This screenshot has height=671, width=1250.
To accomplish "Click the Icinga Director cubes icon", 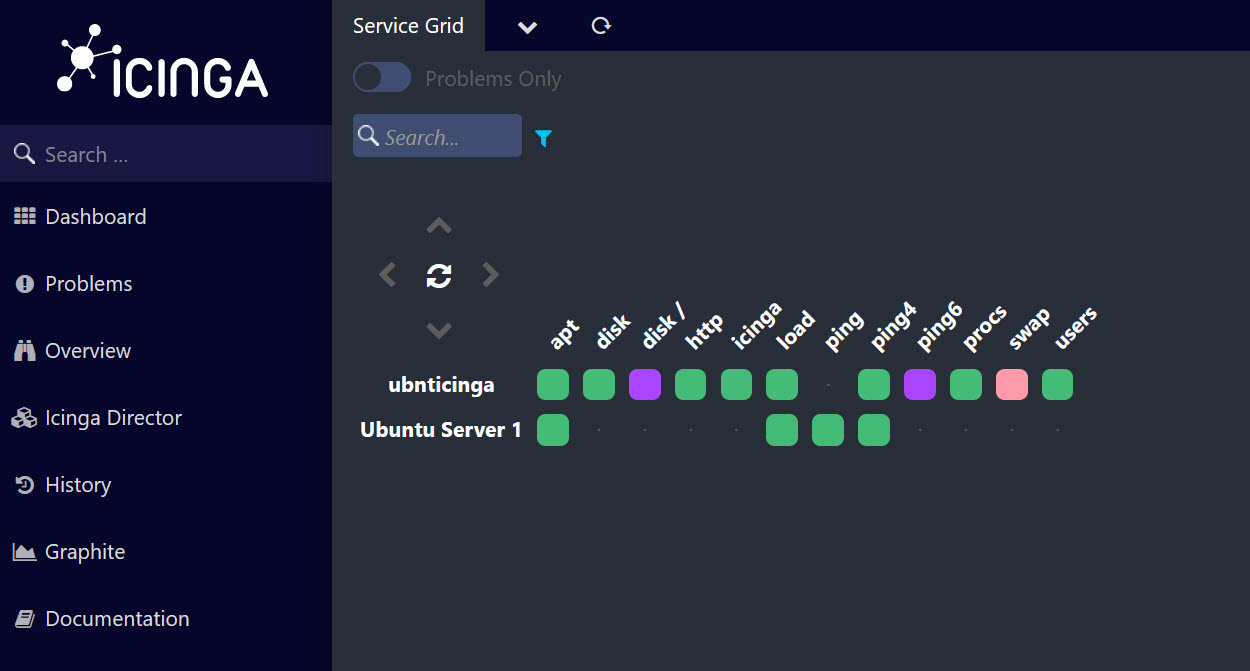I will click(x=24, y=418).
